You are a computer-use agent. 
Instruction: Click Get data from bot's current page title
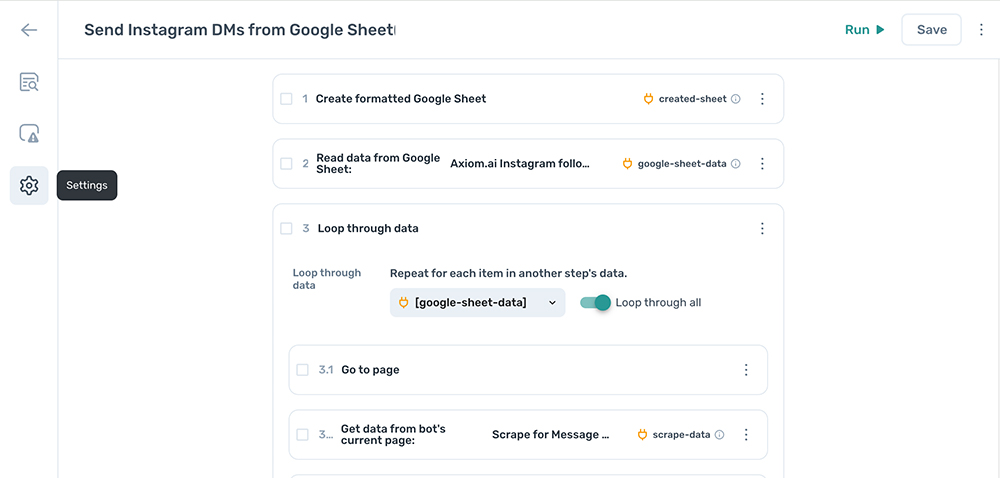point(393,435)
